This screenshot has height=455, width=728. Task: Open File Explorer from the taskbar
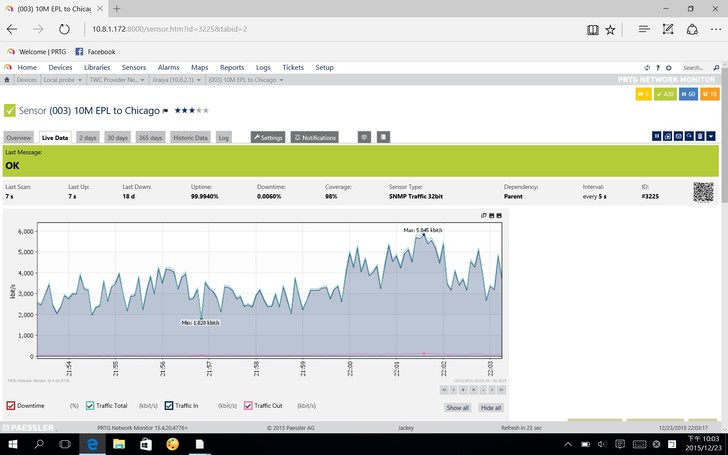[119, 443]
